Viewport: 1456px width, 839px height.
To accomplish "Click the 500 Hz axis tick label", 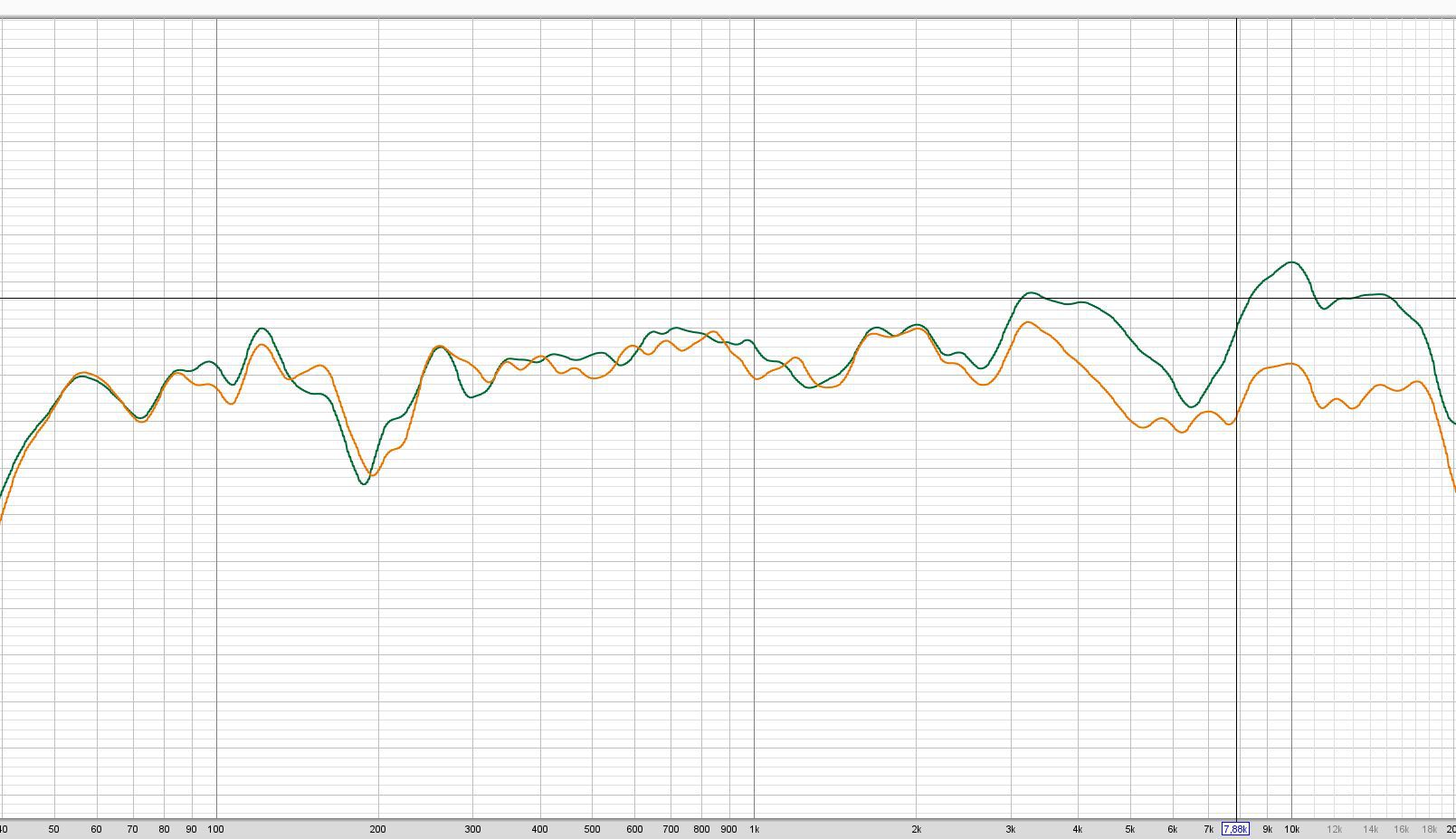I will (592, 829).
